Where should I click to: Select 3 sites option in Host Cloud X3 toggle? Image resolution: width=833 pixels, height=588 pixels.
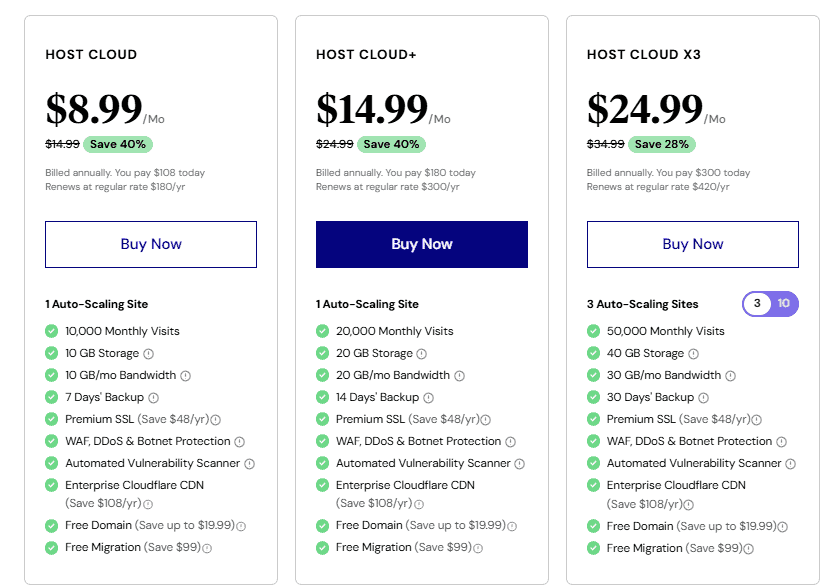click(x=757, y=304)
